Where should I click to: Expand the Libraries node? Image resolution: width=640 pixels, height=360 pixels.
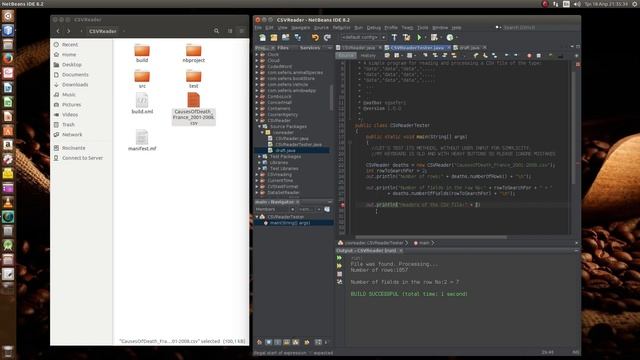260,162
